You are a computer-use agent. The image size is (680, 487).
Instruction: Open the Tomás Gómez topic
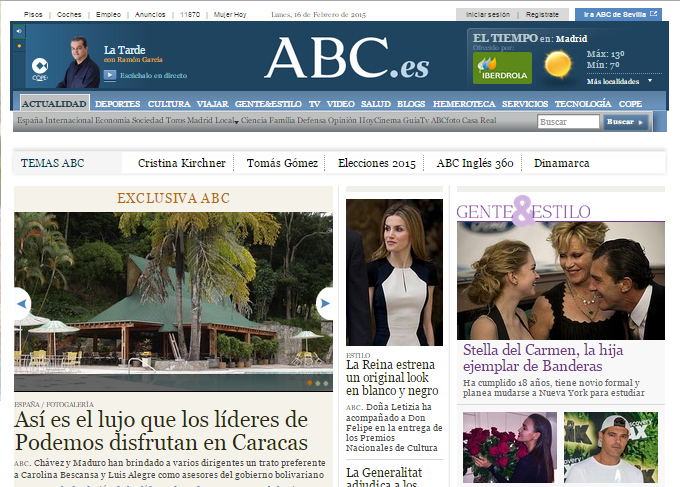tap(282, 163)
